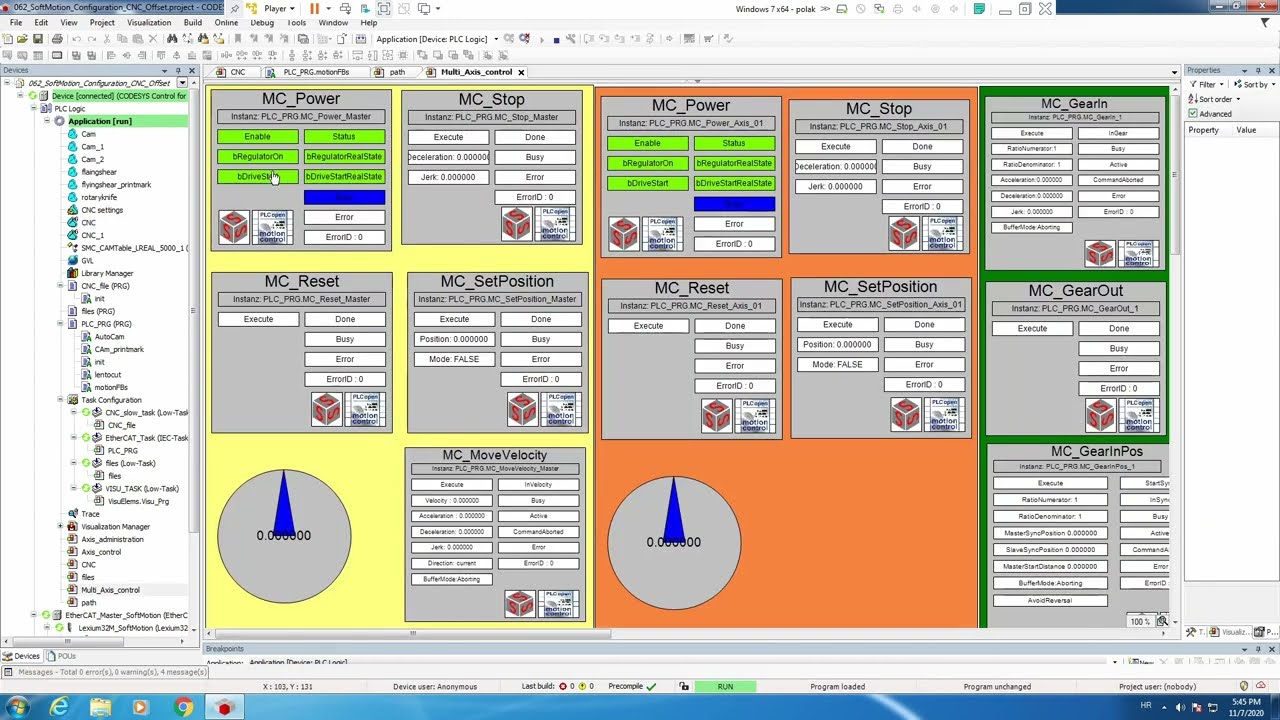Click the zoom magnifier icon beside 100 %
Viewport: 1280px width, 720px height.
coord(1162,621)
